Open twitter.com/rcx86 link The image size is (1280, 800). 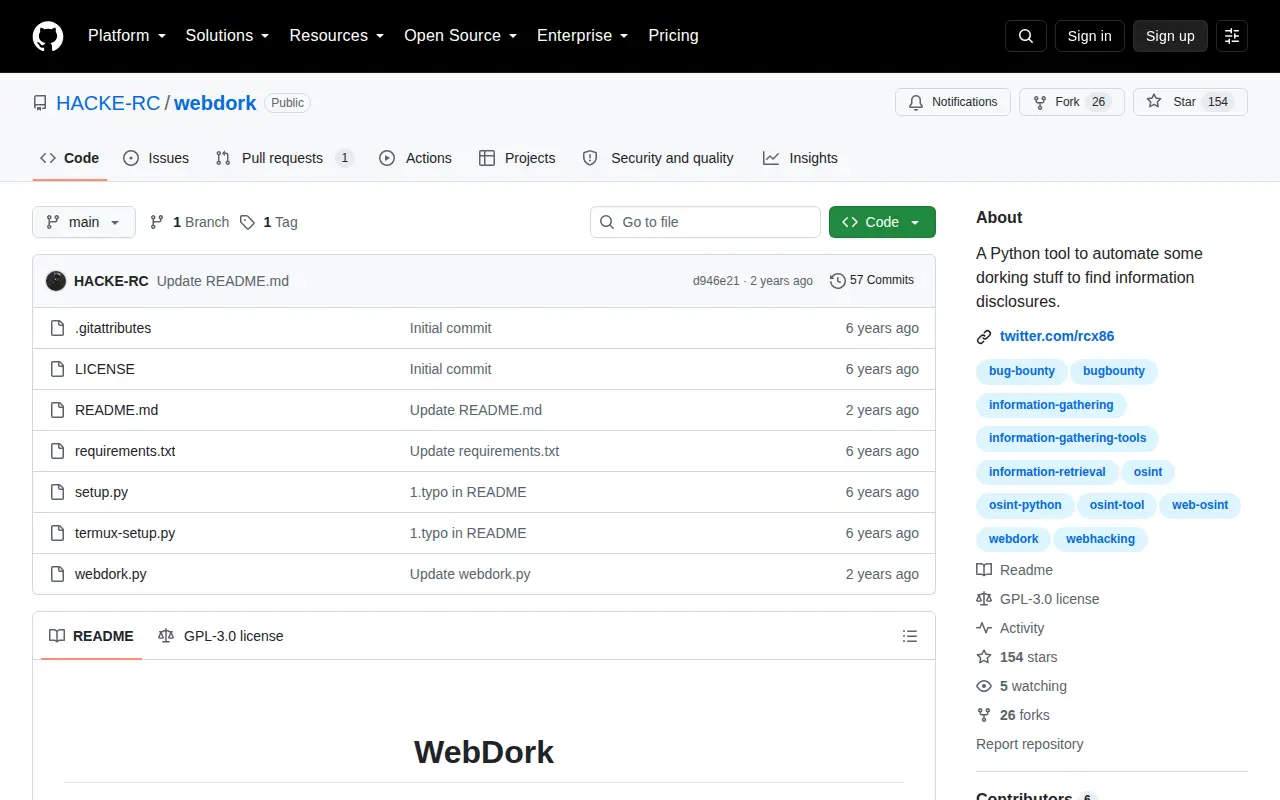tap(1057, 337)
